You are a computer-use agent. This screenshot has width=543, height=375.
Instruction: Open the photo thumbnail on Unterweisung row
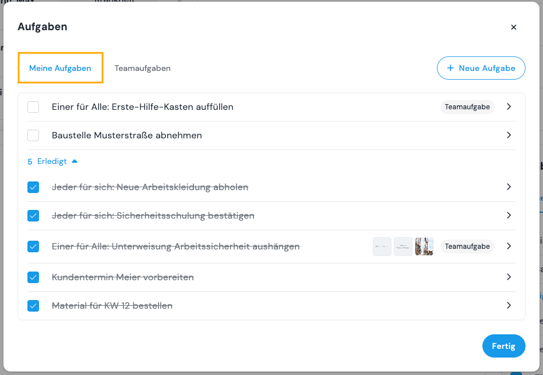click(424, 246)
